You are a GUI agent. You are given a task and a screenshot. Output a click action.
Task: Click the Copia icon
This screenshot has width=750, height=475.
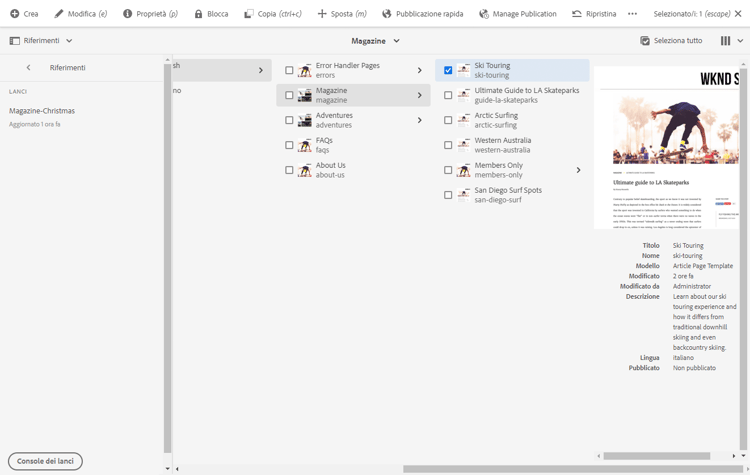click(249, 14)
